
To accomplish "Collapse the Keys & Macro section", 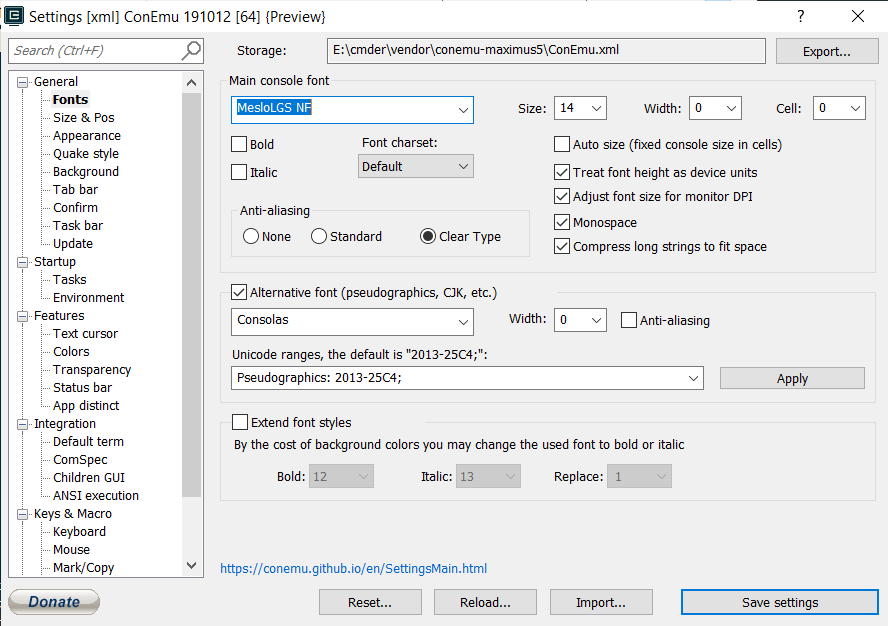I will pyautogui.click(x=21, y=513).
